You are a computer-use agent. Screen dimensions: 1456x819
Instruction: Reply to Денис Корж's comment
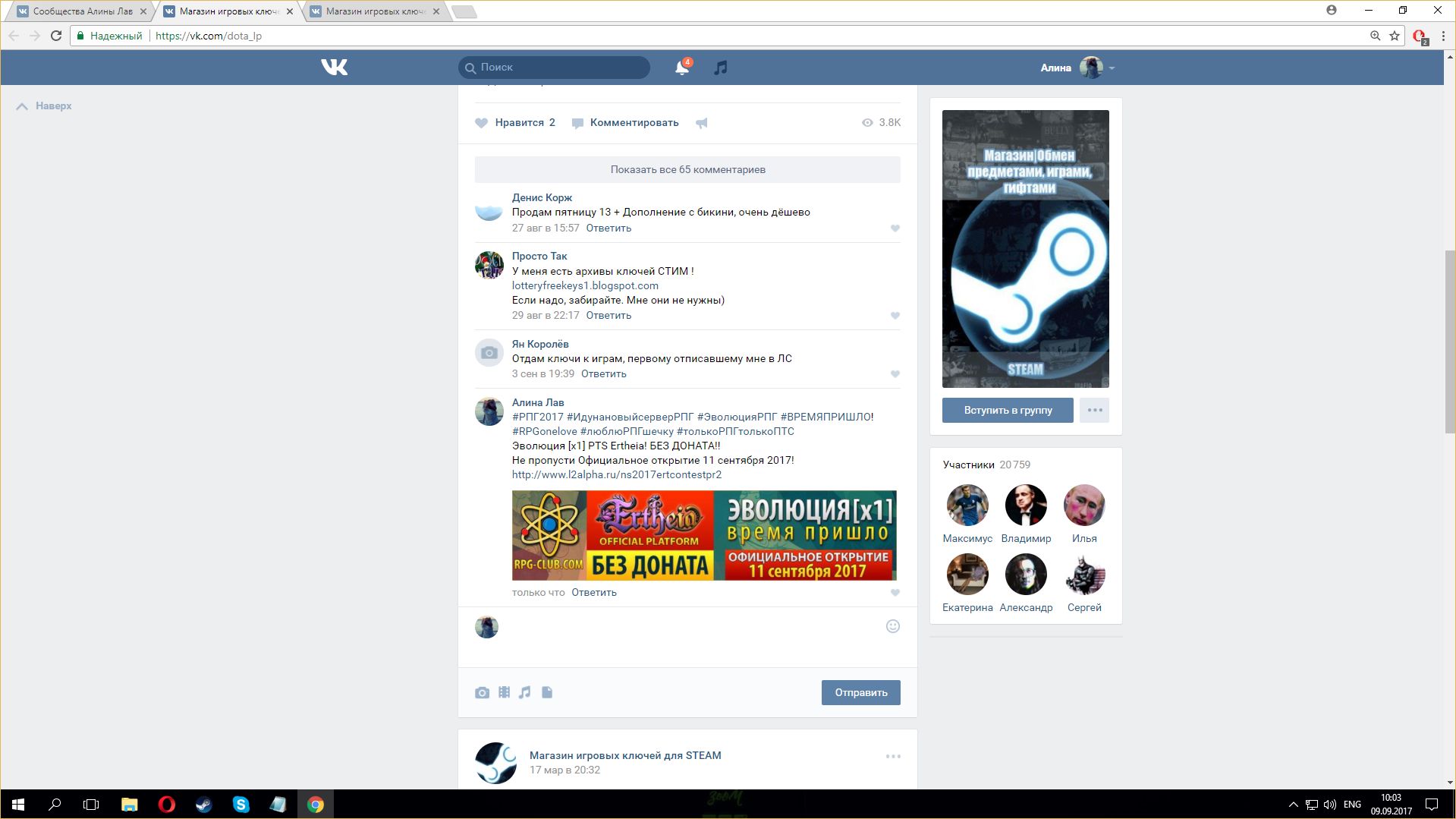pos(609,228)
